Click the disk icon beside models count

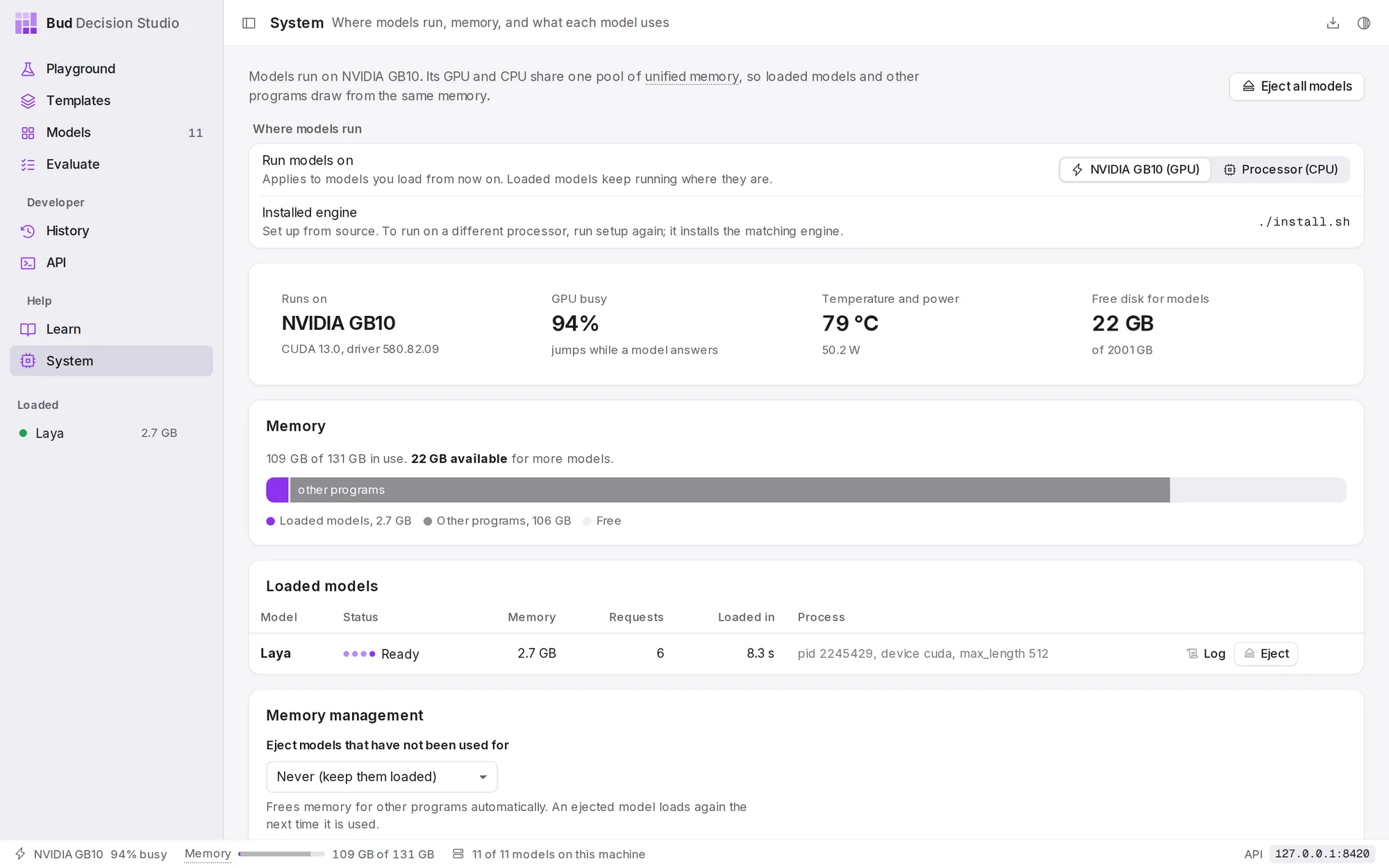pyautogui.click(x=458, y=853)
